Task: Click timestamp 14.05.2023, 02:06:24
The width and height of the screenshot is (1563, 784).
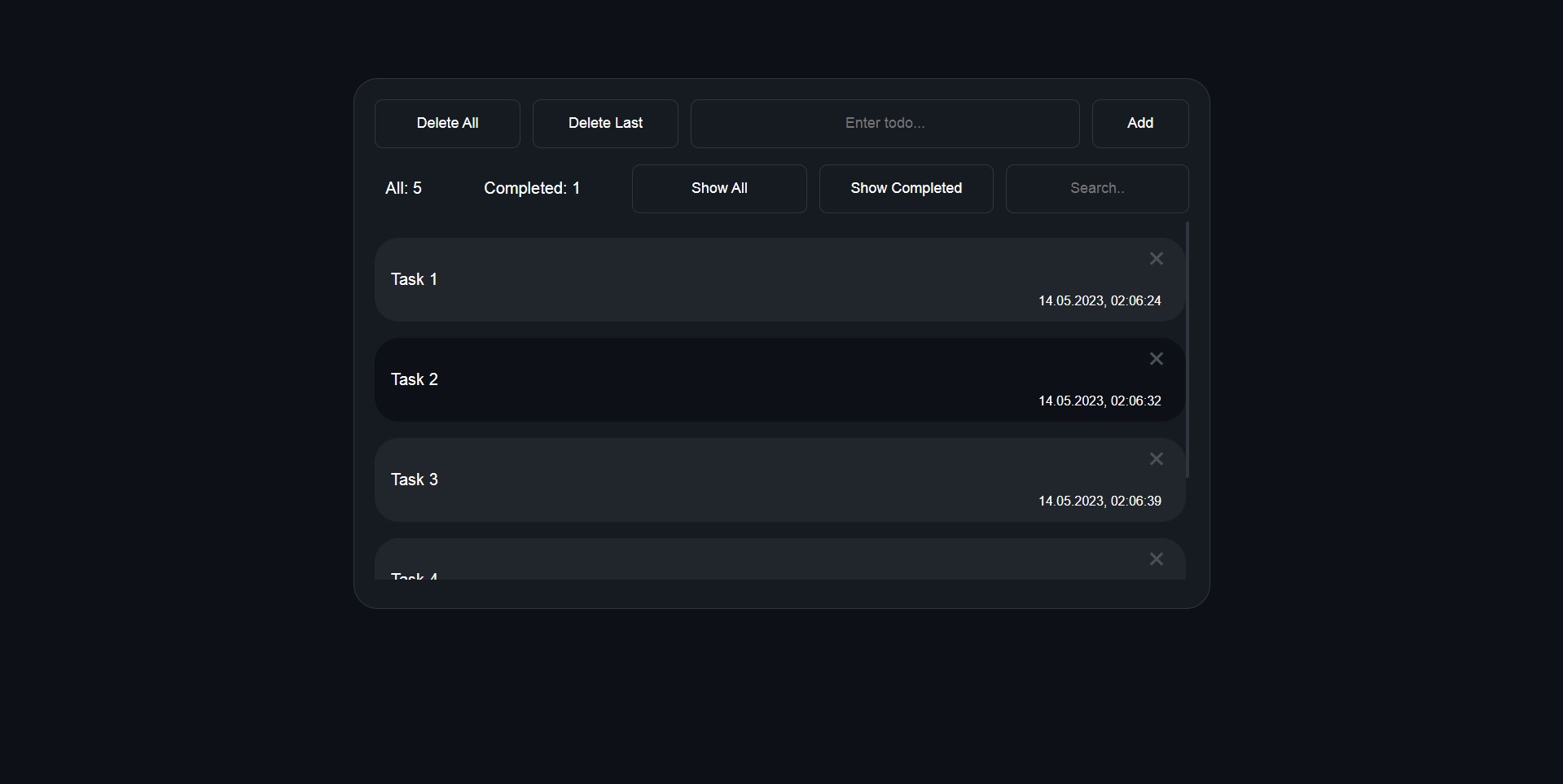Action: (1100, 301)
